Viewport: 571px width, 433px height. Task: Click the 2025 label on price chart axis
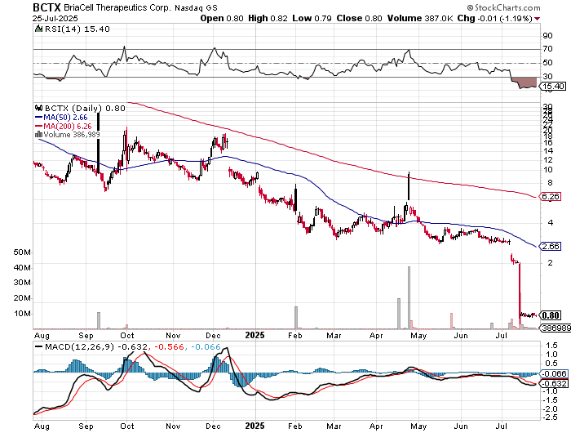(x=255, y=335)
